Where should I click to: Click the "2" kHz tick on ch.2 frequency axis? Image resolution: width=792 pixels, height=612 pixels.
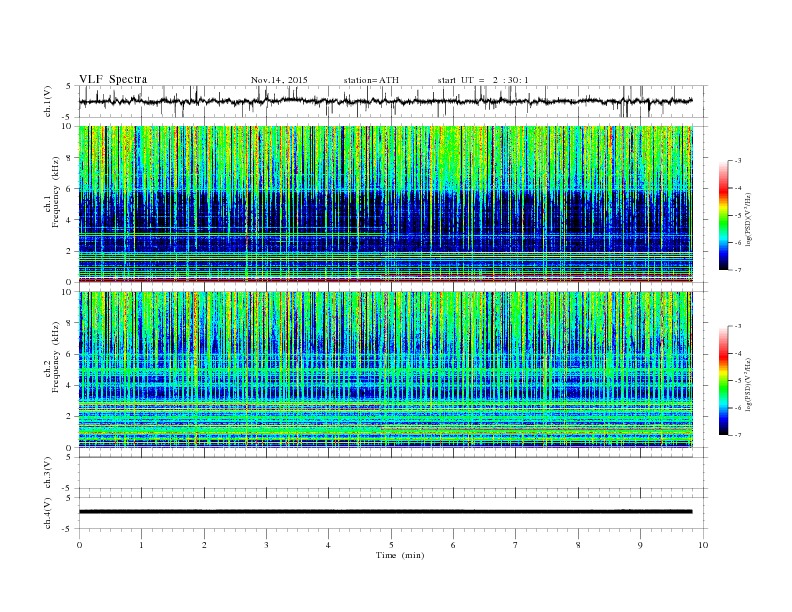[x=70, y=417]
